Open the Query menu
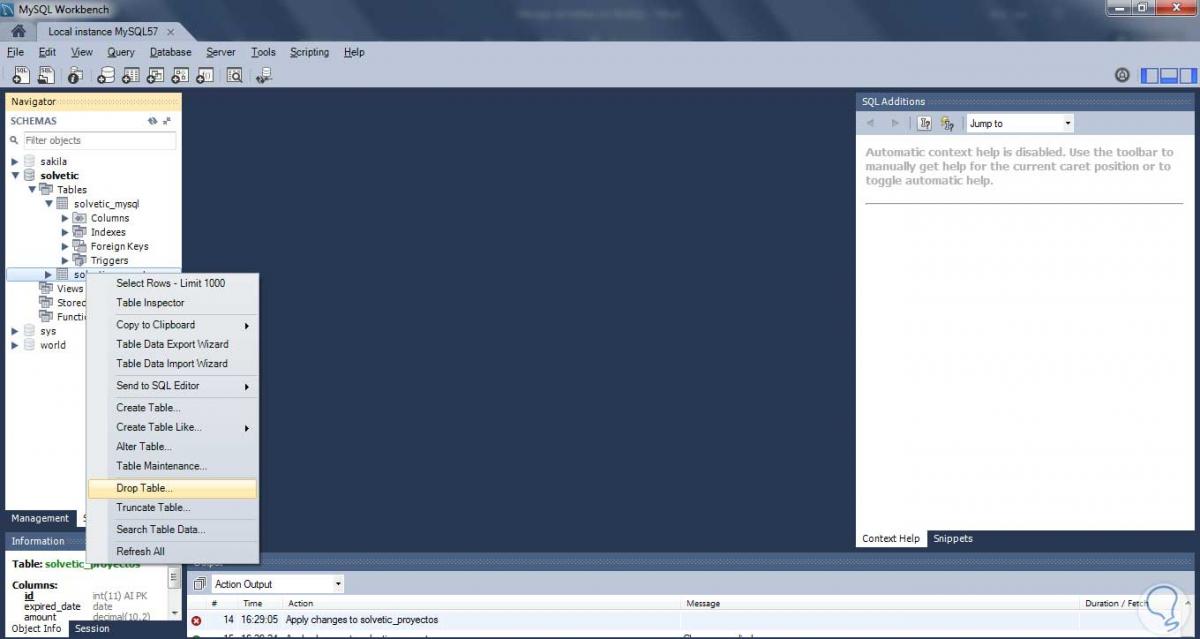Screen dimensions: 1200x639 point(121,52)
